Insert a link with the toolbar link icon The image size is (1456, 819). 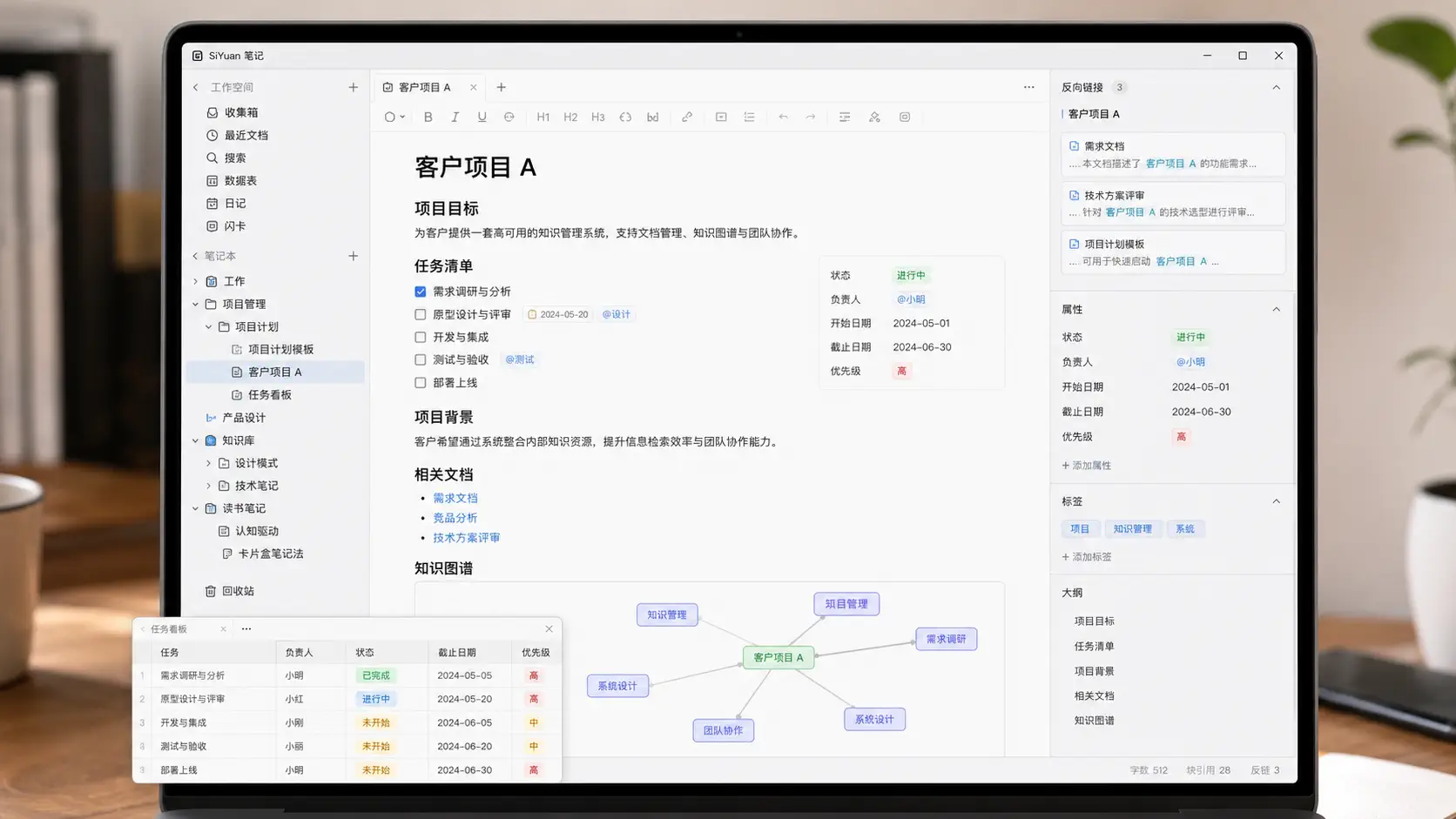click(x=687, y=117)
